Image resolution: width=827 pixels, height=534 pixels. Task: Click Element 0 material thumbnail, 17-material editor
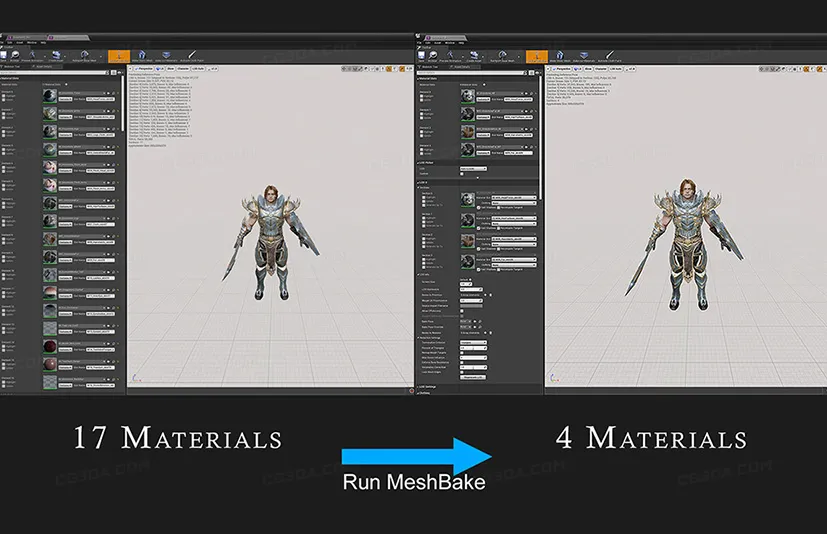tap(50, 96)
